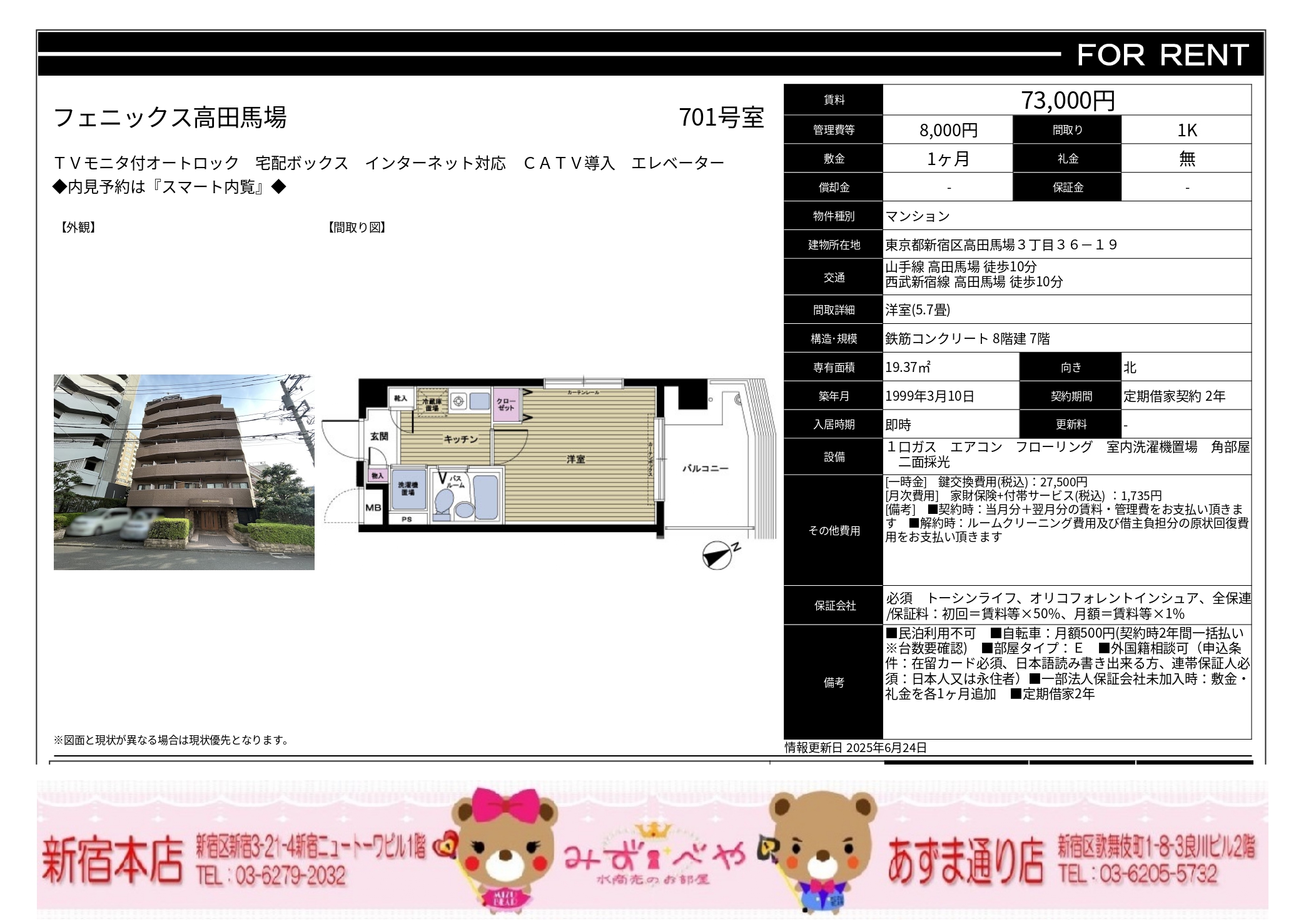The width and height of the screenshot is (1306, 924).
Task: Click the orientation value 北
Action: (1130, 368)
